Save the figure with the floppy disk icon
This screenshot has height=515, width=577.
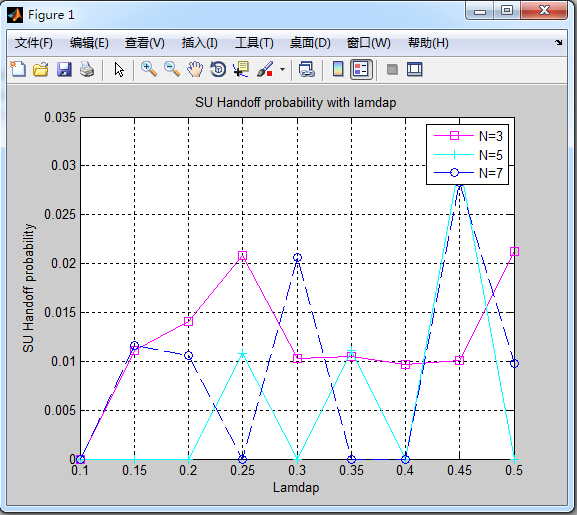coord(64,69)
